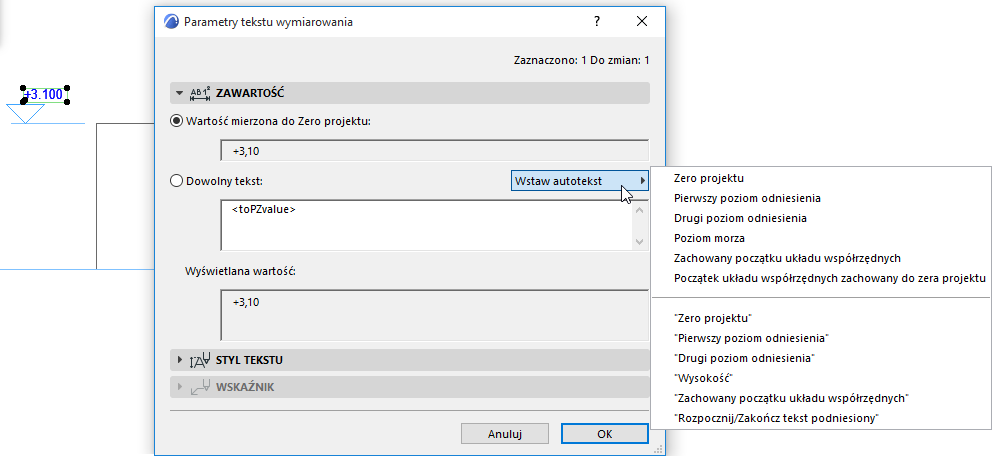Select 'Wartość mierzona do Zero projektu' radio button
992x456 pixels.
click(x=177, y=121)
